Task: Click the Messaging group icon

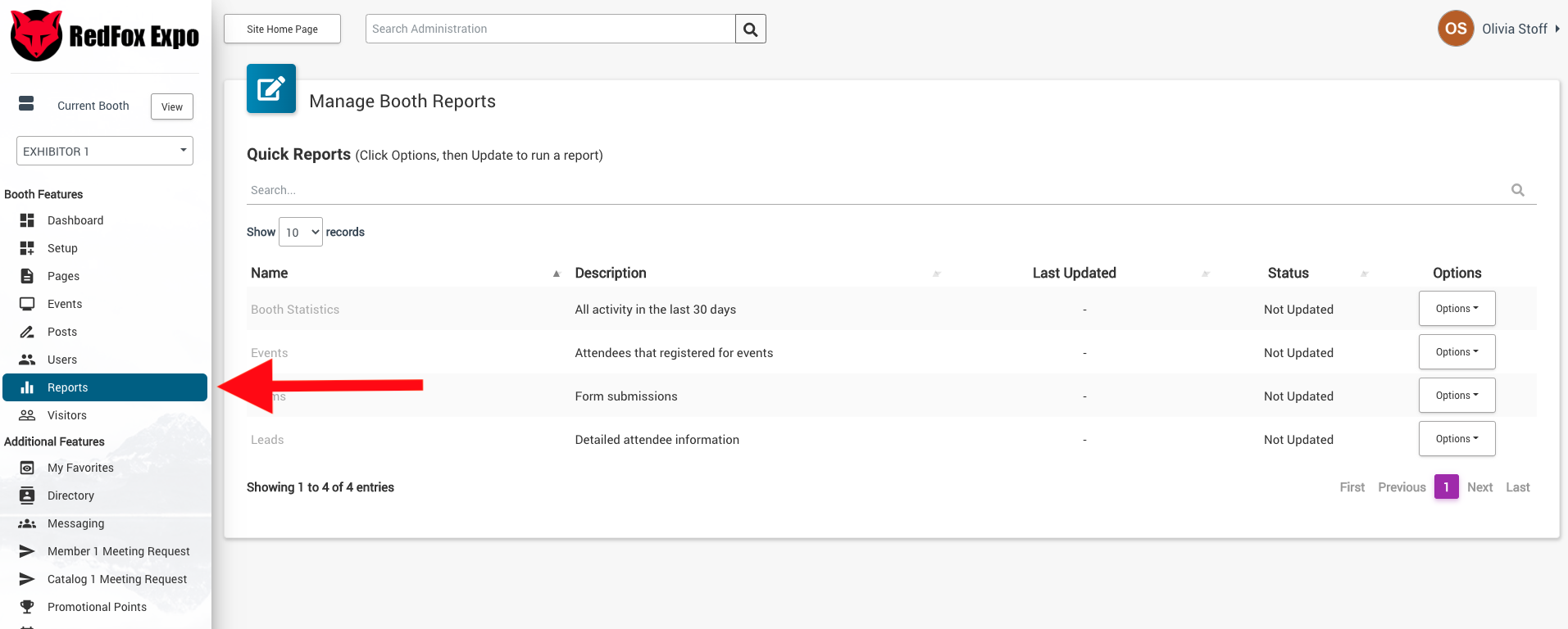Action: point(27,523)
